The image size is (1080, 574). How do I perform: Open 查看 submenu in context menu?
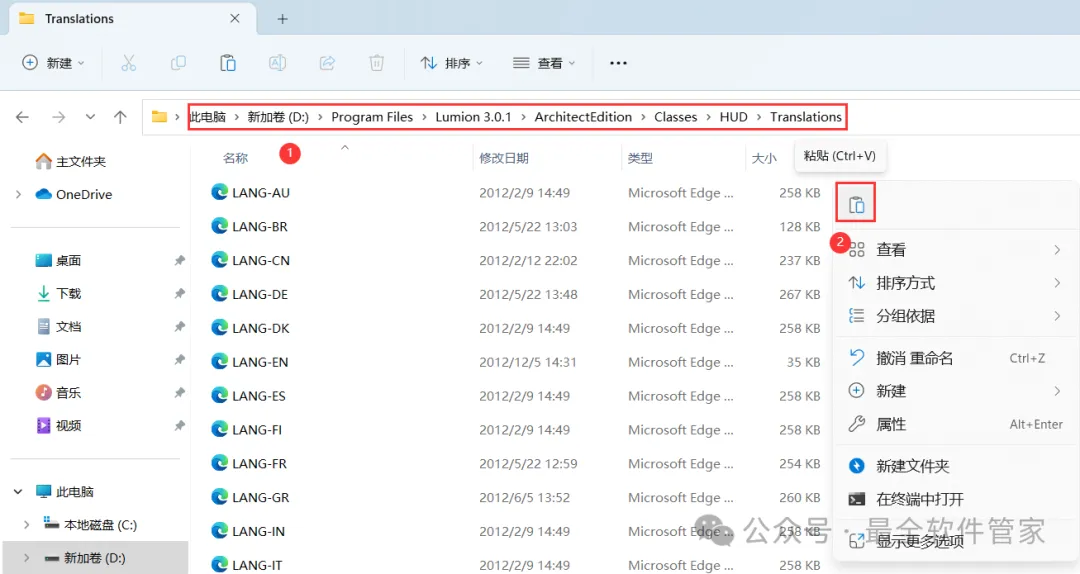[x=955, y=250]
